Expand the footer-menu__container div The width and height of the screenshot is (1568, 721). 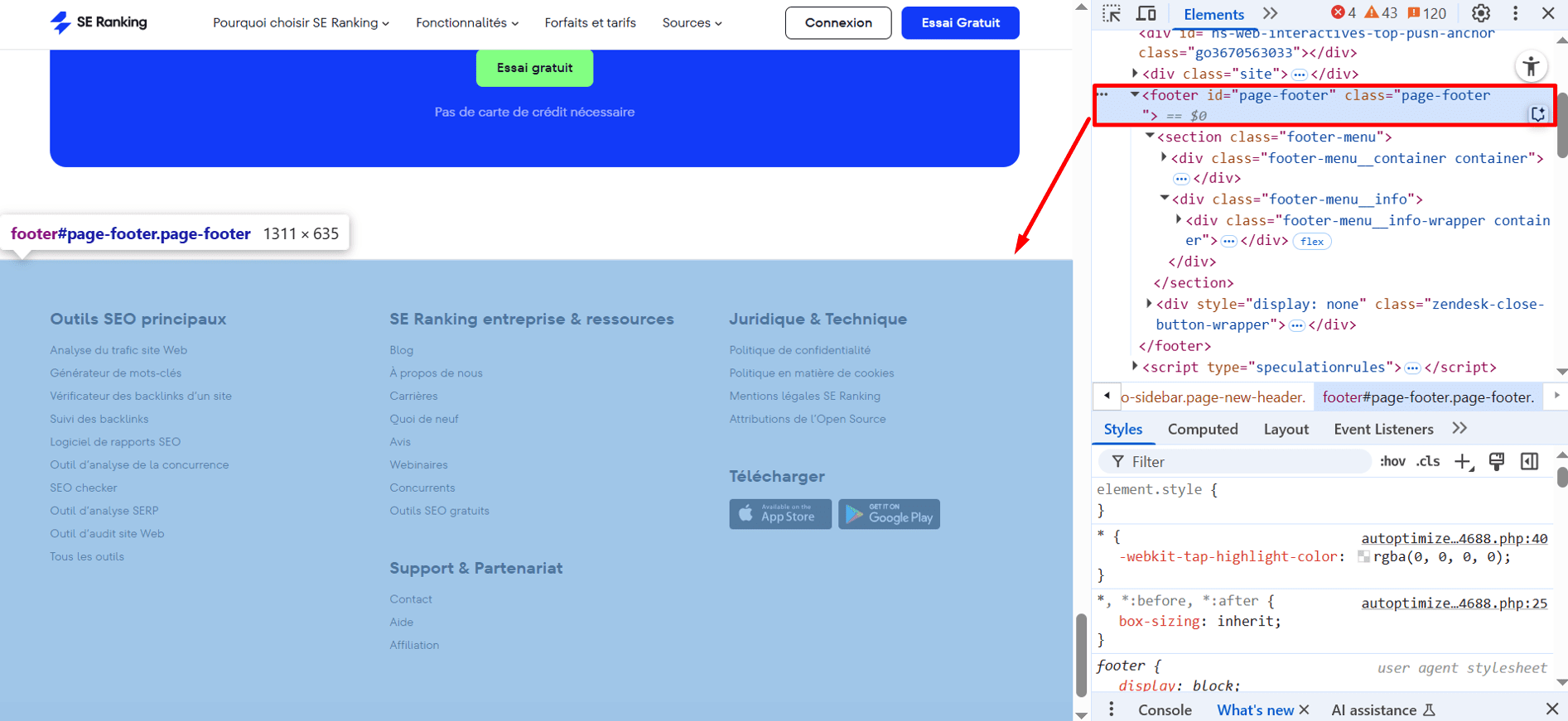point(1164,157)
